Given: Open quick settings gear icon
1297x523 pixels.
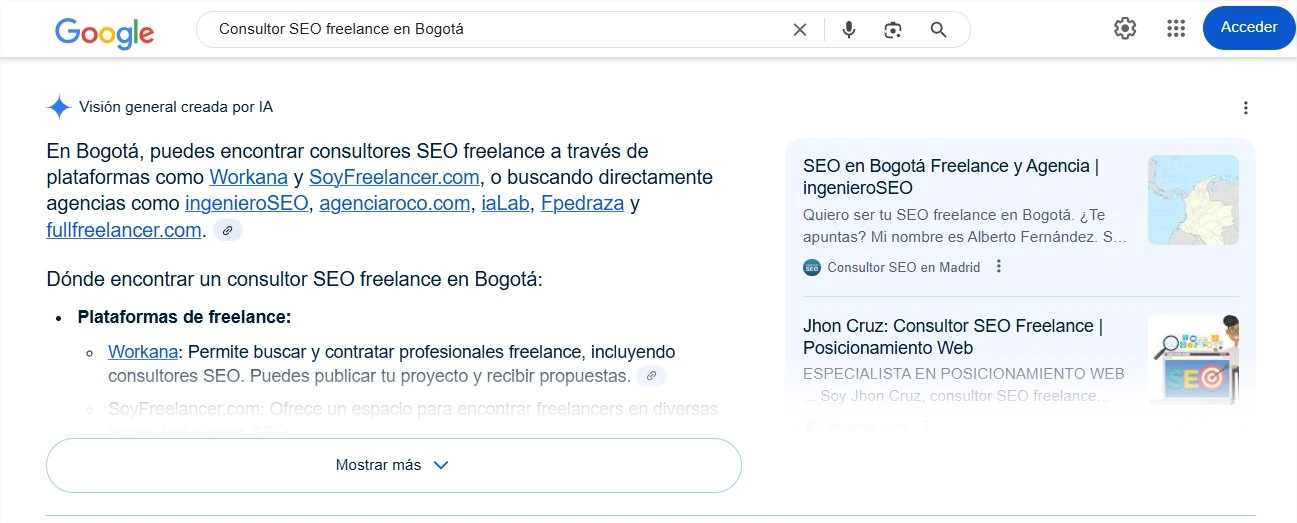Looking at the screenshot, I should coord(1125,28).
